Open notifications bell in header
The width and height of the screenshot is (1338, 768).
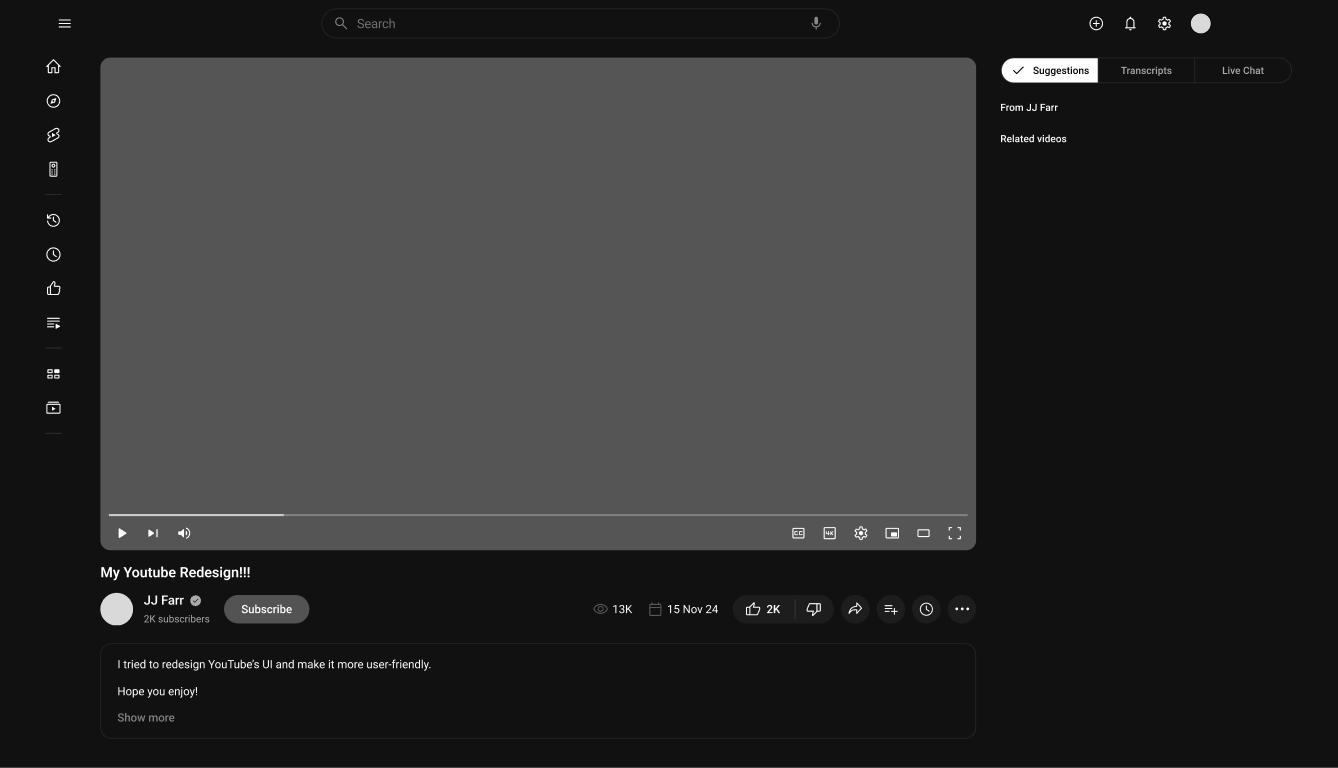point(1130,24)
